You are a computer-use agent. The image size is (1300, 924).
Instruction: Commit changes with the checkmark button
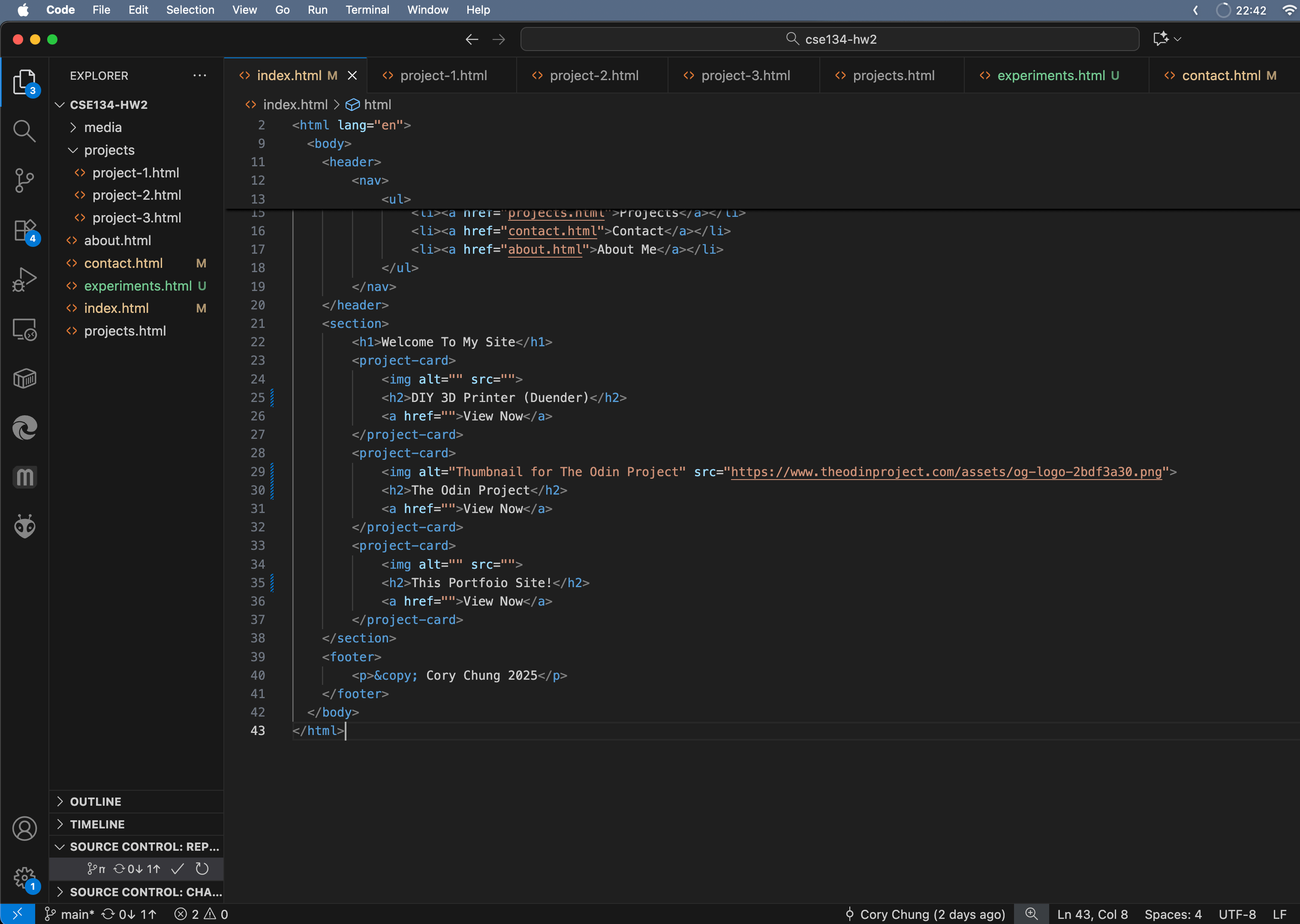[x=178, y=869]
